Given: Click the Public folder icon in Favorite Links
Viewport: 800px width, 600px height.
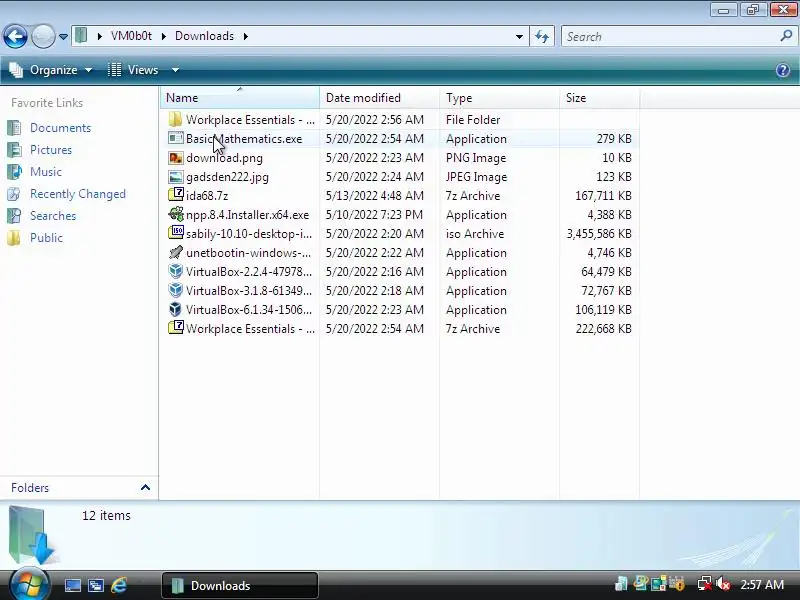Looking at the screenshot, I should [x=14, y=238].
